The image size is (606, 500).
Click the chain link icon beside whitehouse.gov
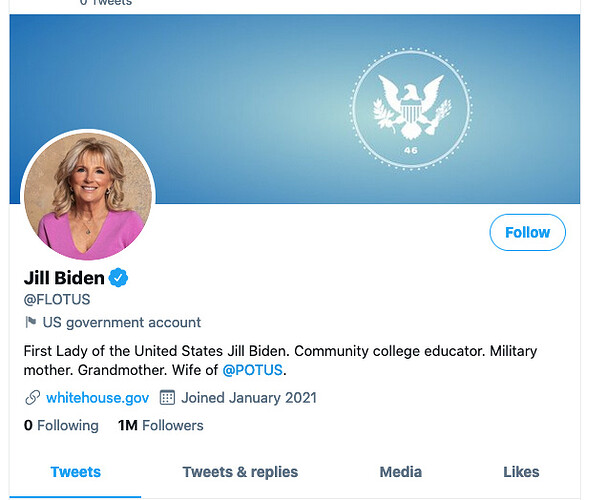pyautogui.click(x=32, y=398)
